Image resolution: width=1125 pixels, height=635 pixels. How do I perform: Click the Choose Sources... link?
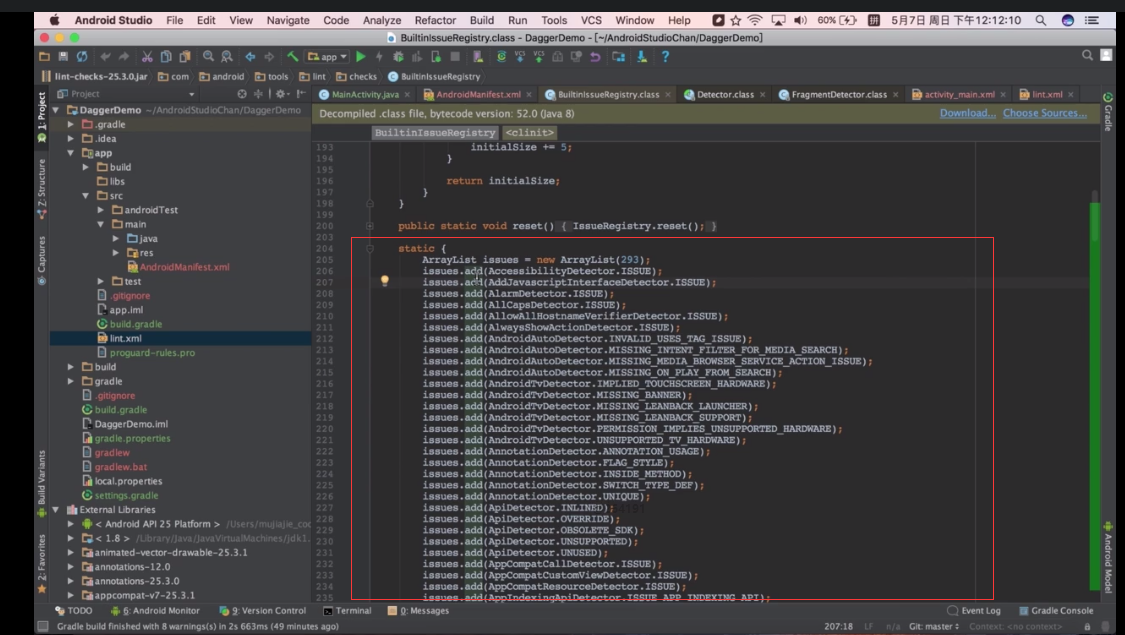click(1045, 113)
